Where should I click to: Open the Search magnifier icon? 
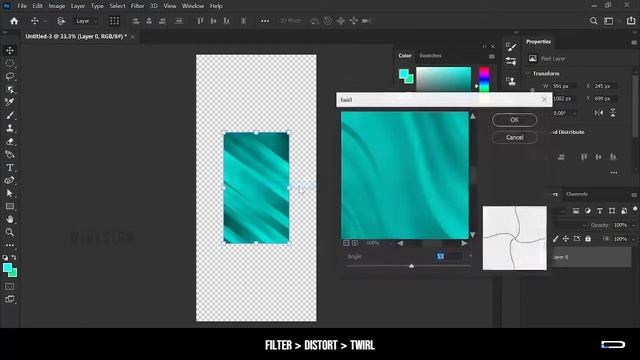point(593,21)
